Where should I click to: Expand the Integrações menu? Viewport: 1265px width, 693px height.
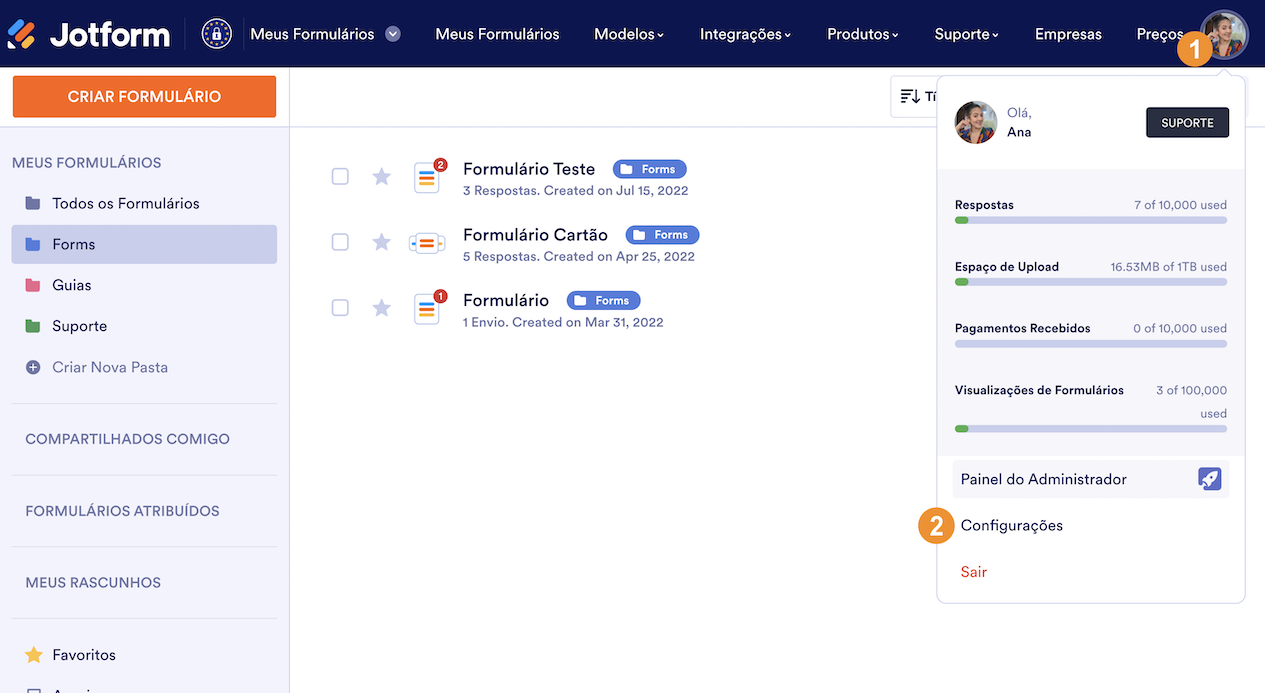(x=745, y=34)
